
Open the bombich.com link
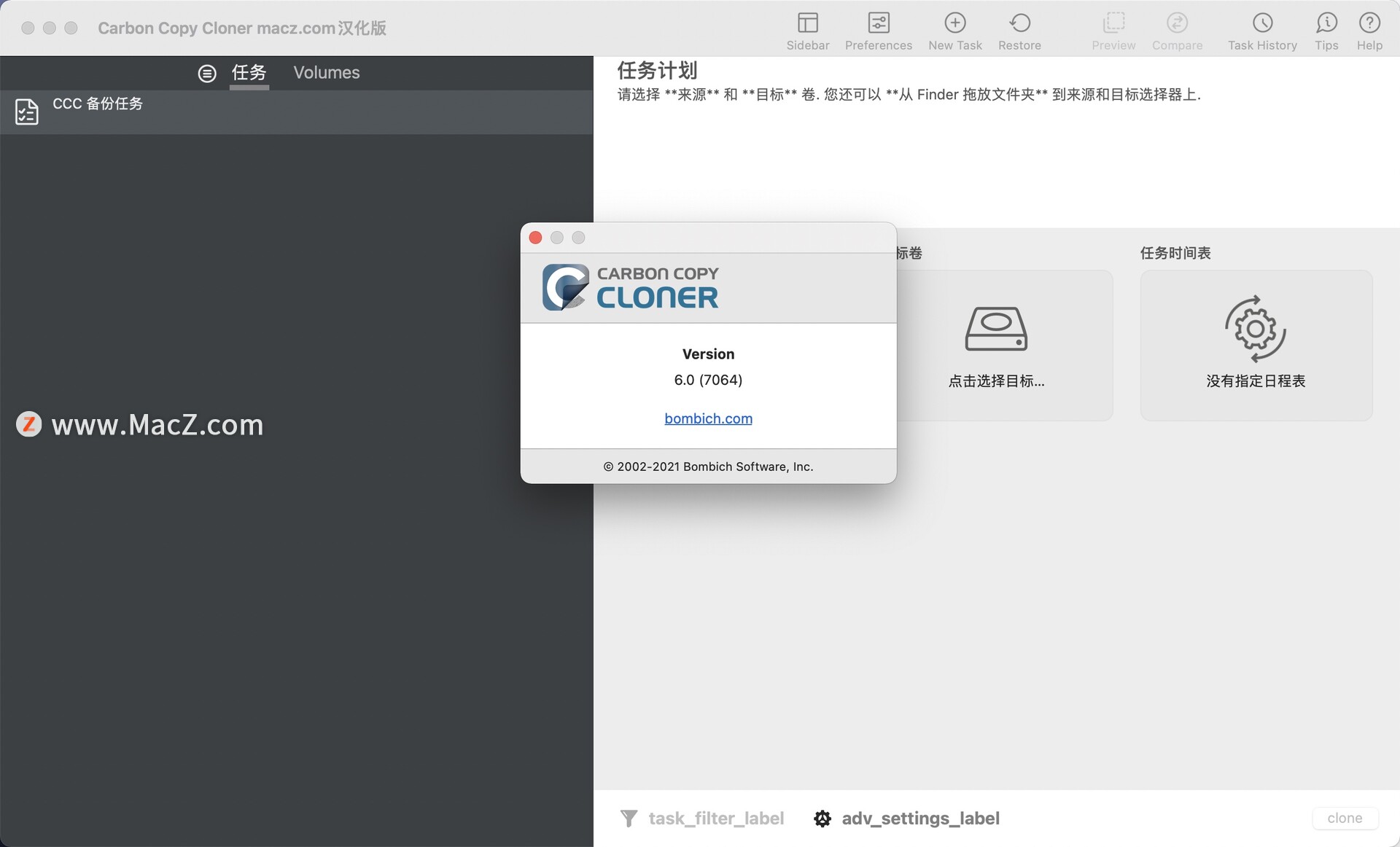click(x=708, y=418)
